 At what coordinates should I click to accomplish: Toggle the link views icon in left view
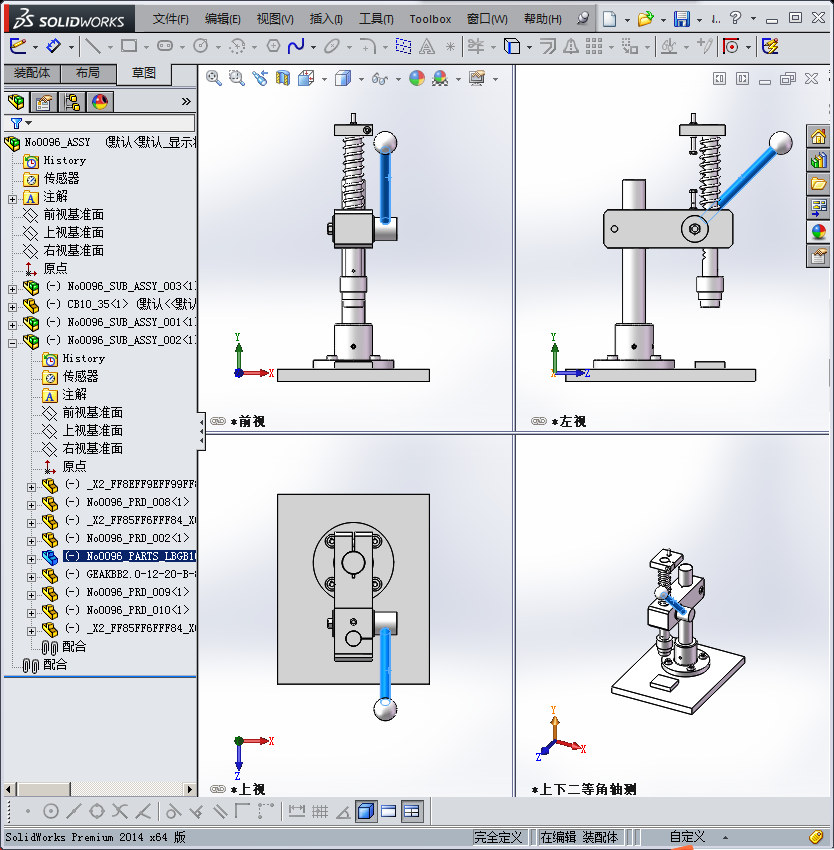pos(538,421)
